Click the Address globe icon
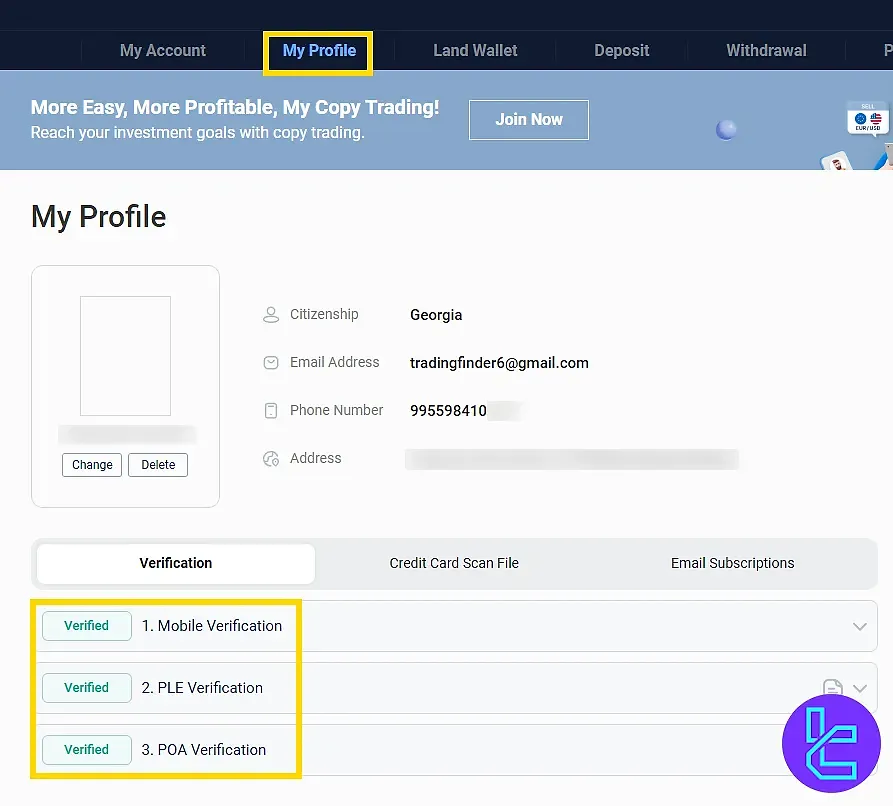The image size is (893, 806). (270, 458)
